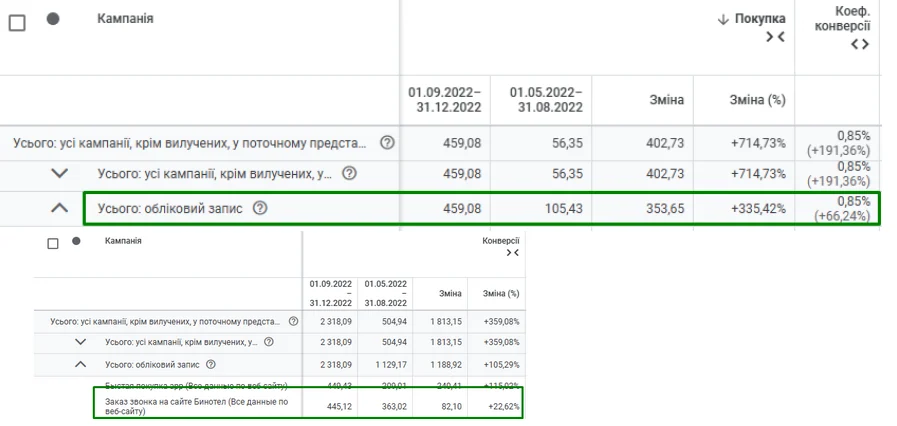This screenshot has width=897, height=426.
Task: Open help icon beside 'у поточному предста…' in Конверсії table
Action: [293, 321]
